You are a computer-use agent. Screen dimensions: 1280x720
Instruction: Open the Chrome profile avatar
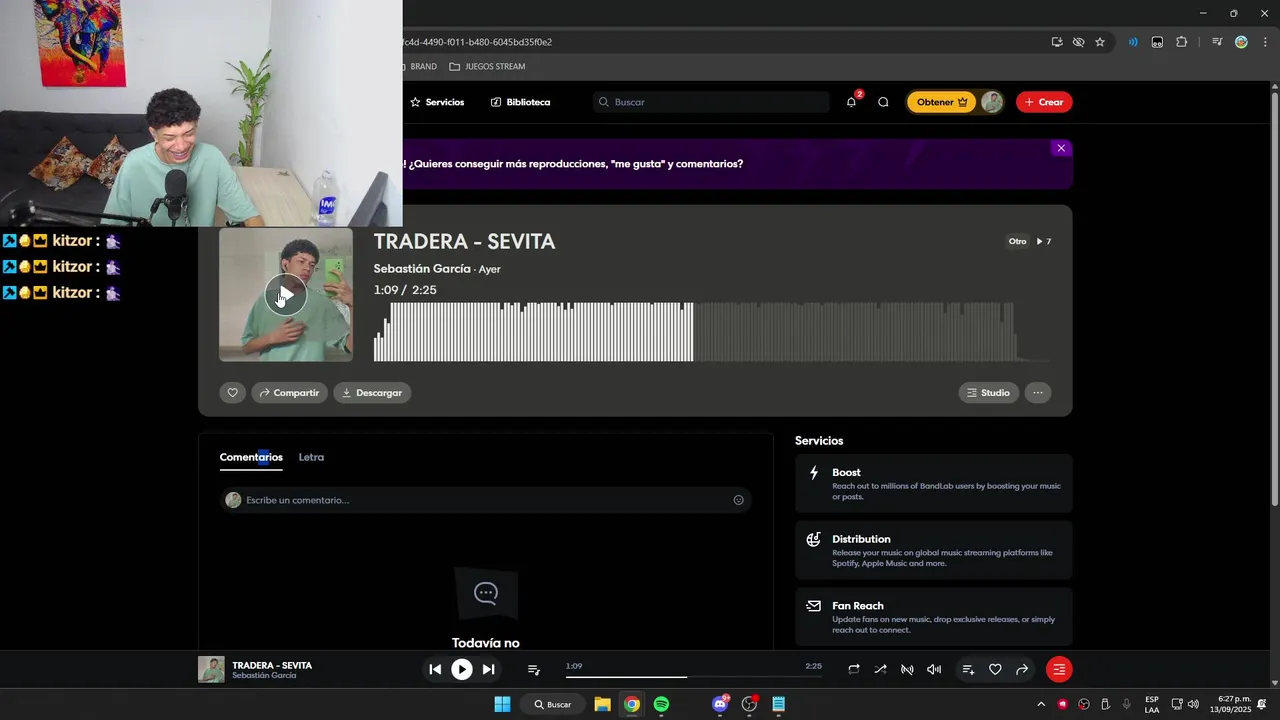point(1241,42)
